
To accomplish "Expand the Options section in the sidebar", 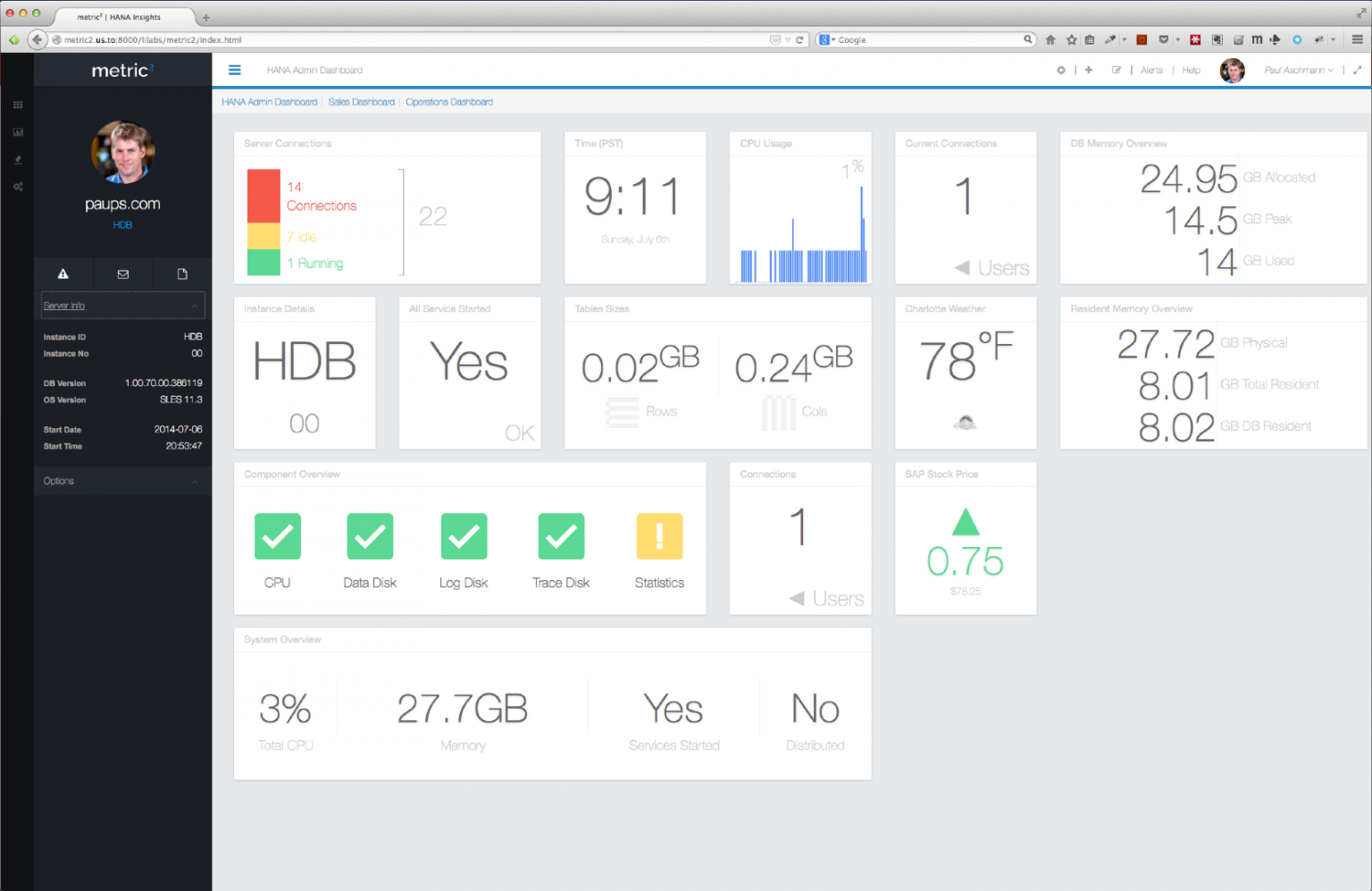I will click(x=122, y=480).
